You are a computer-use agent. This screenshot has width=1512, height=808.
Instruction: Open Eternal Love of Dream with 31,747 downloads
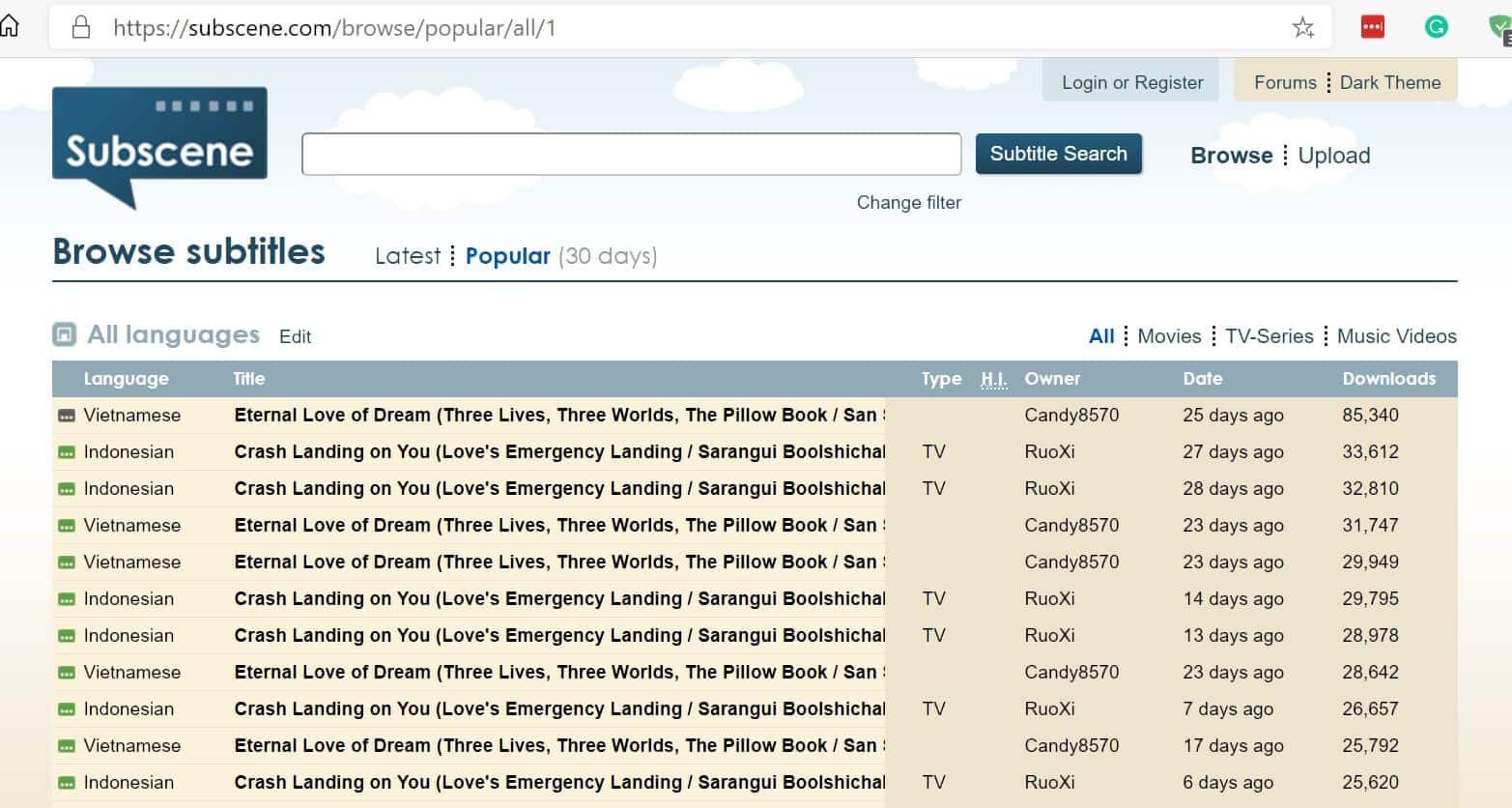coord(559,525)
